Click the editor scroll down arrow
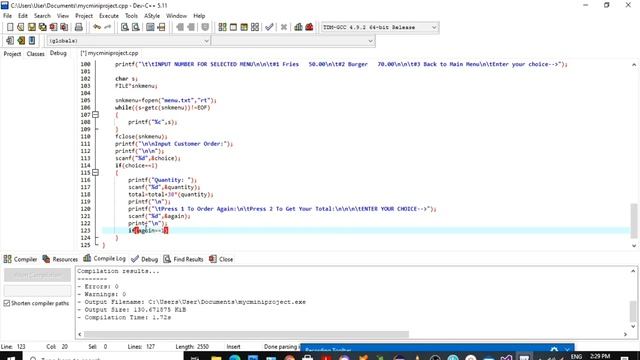This screenshot has height=360, width=640. point(633,246)
